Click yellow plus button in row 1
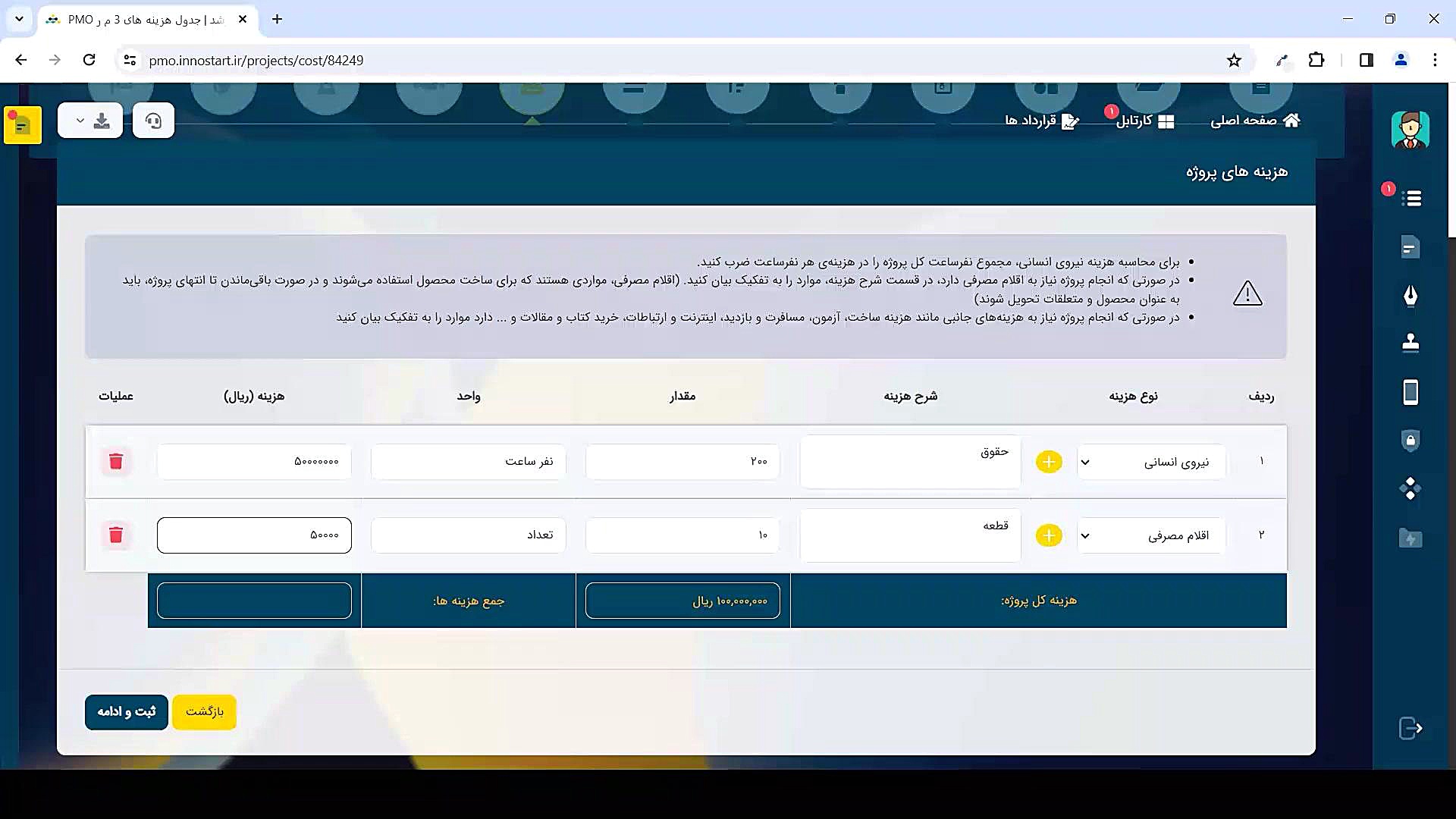1456x819 pixels. (1049, 462)
